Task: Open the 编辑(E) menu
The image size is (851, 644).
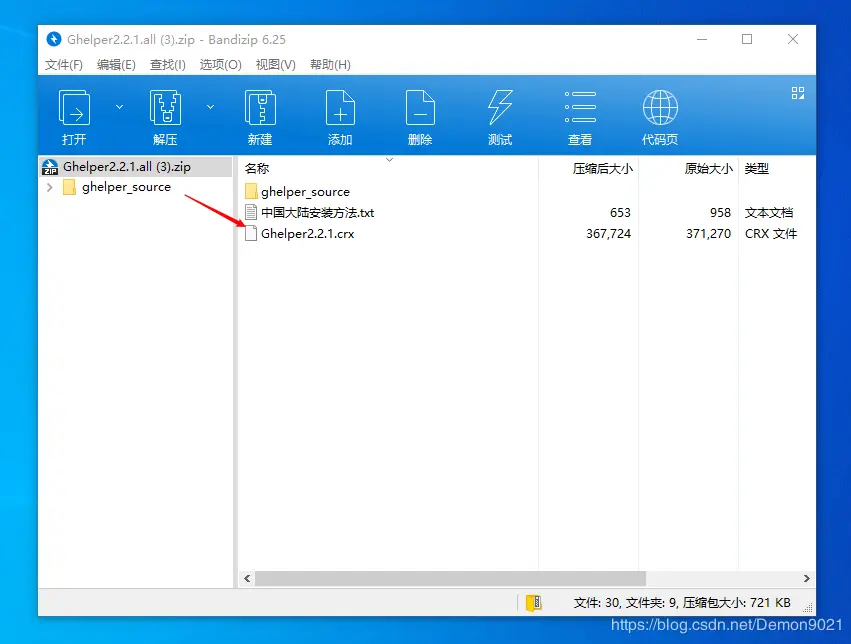Action: [x=116, y=65]
